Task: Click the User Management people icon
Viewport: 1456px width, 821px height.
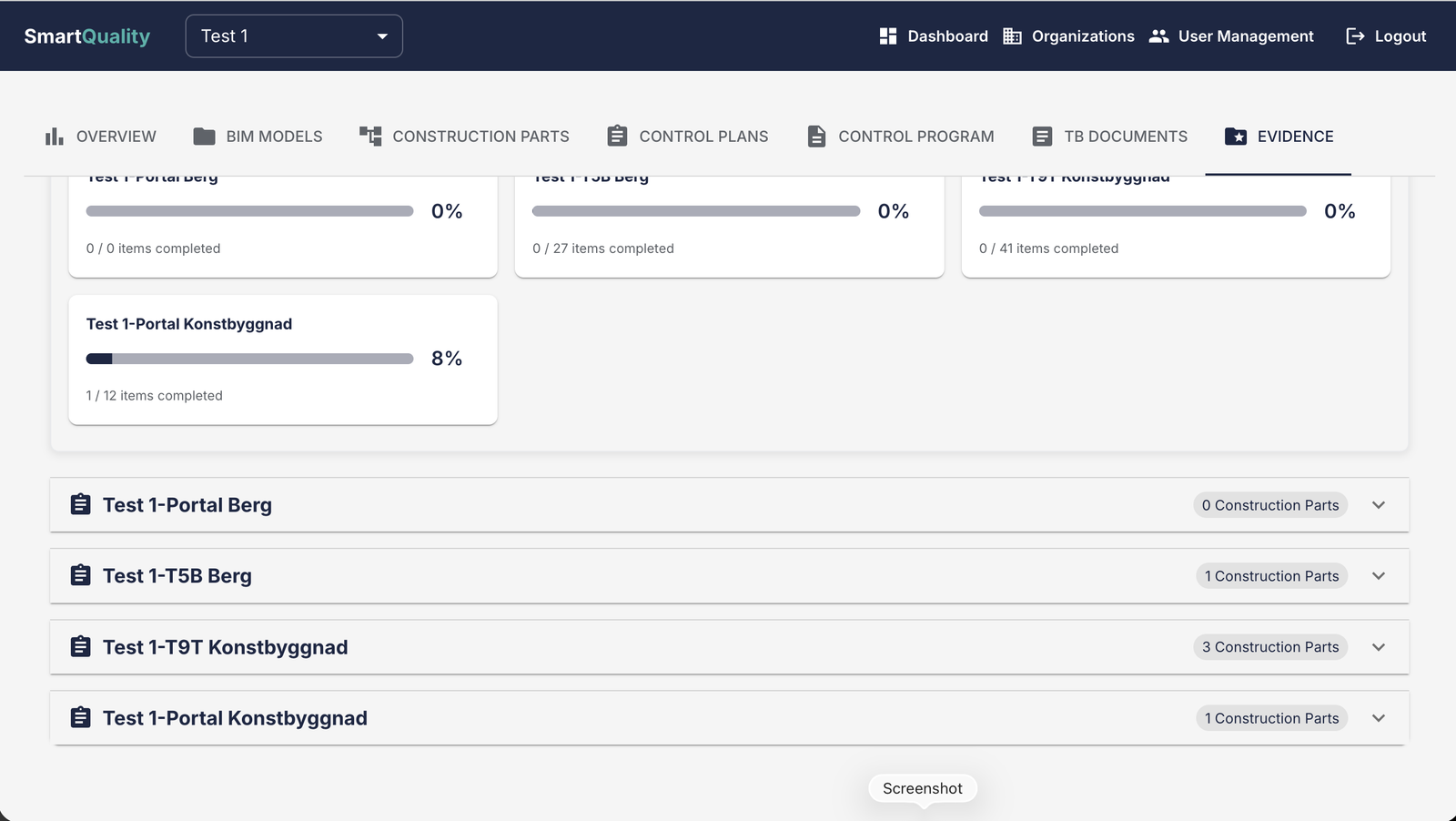Action: [1158, 36]
